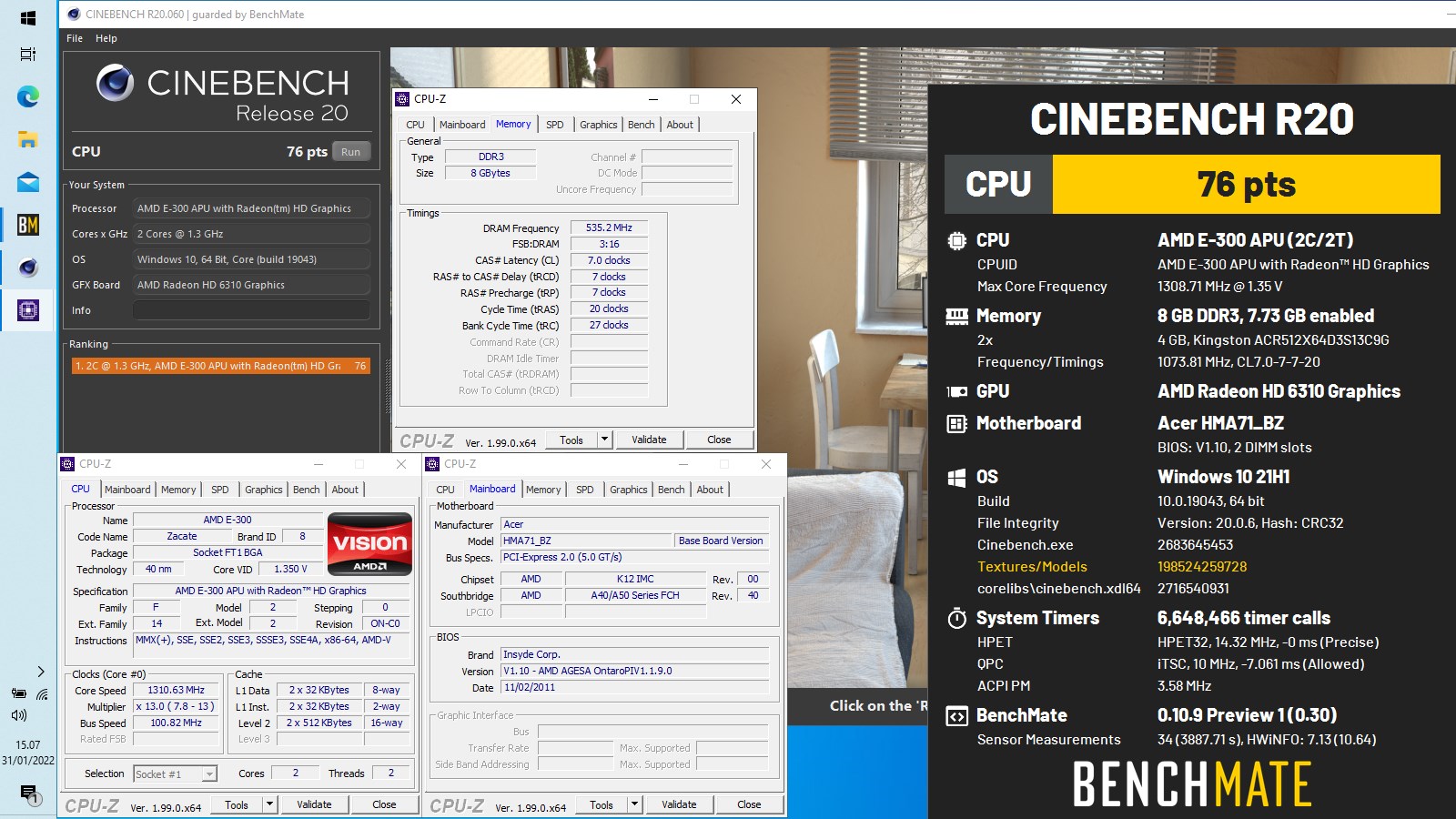Click the yellow 76 pts score bar
The width and height of the screenshot is (1456, 819).
pos(1247,185)
